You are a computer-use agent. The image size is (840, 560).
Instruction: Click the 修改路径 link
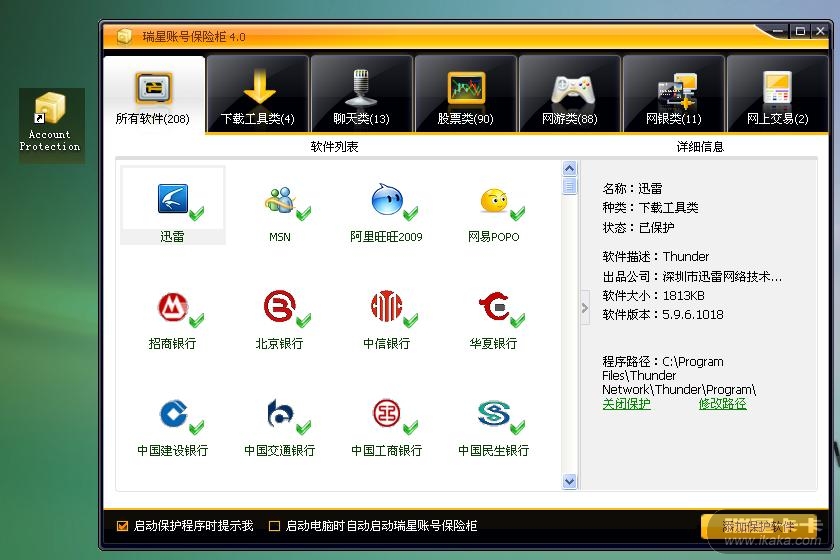[x=722, y=404]
